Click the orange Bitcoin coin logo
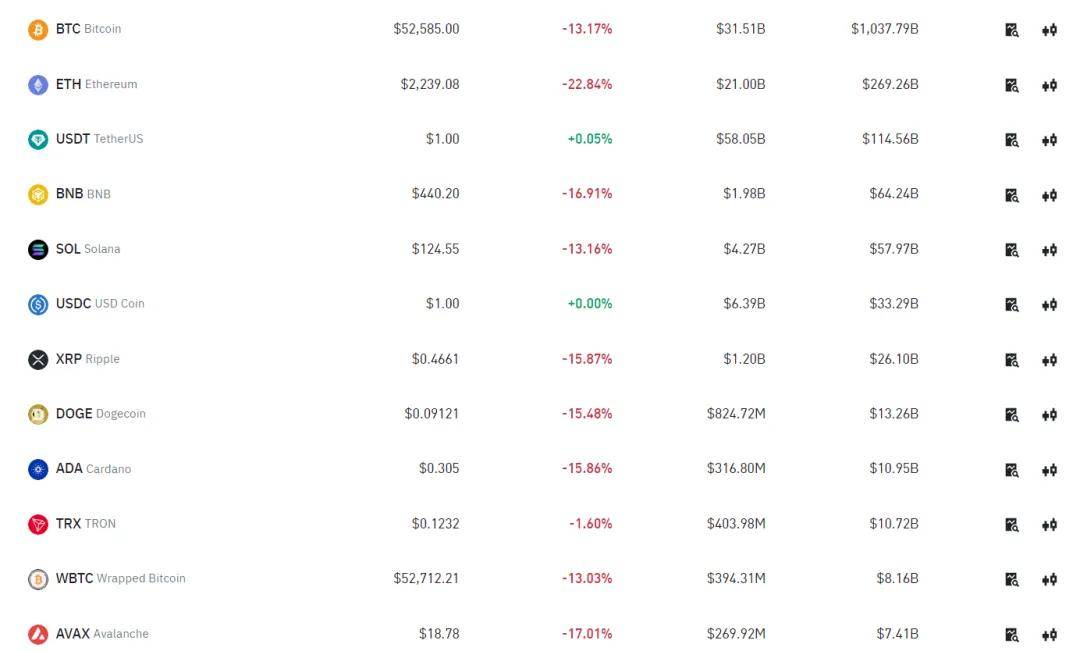 click(38, 30)
